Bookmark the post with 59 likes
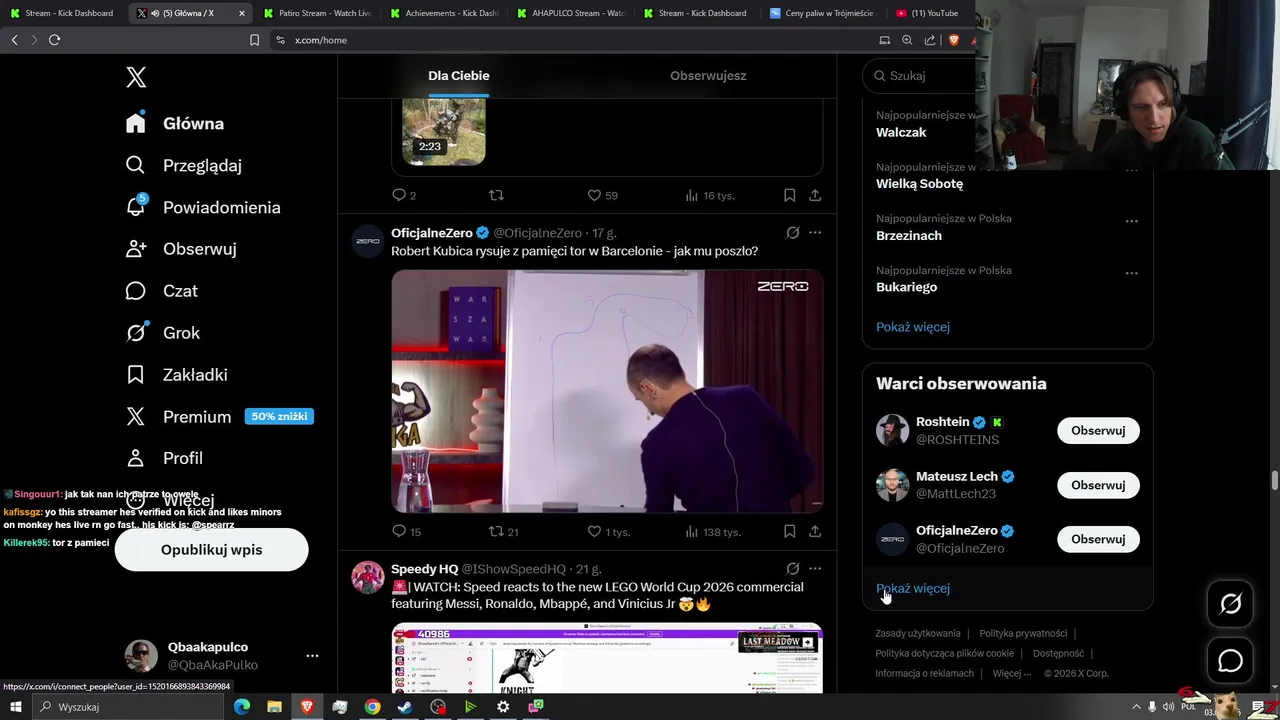Image resolution: width=1280 pixels, height=720 pixels. click(x=790, y=195)
